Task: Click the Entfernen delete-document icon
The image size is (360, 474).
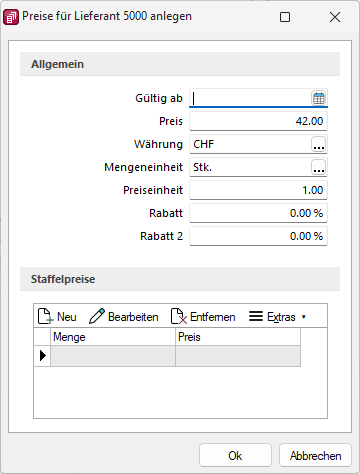Action: coord(179,316)
